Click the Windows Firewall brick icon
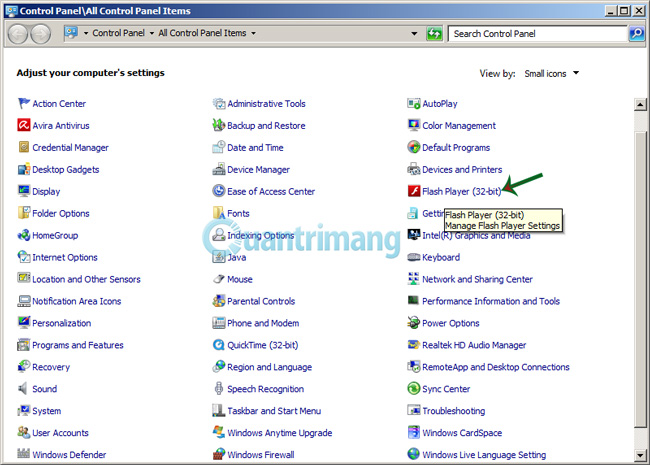 (x=218, y=455)
